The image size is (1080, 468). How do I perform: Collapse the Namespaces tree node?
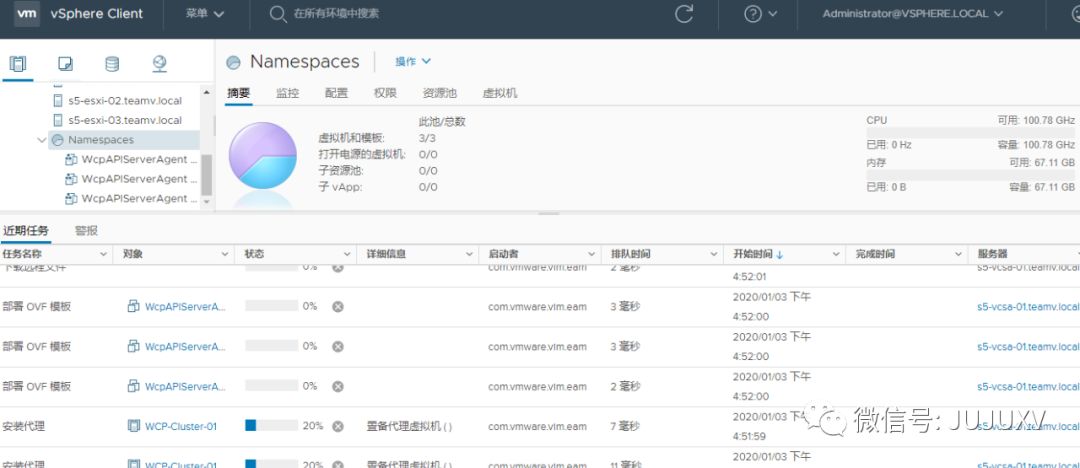42,140
